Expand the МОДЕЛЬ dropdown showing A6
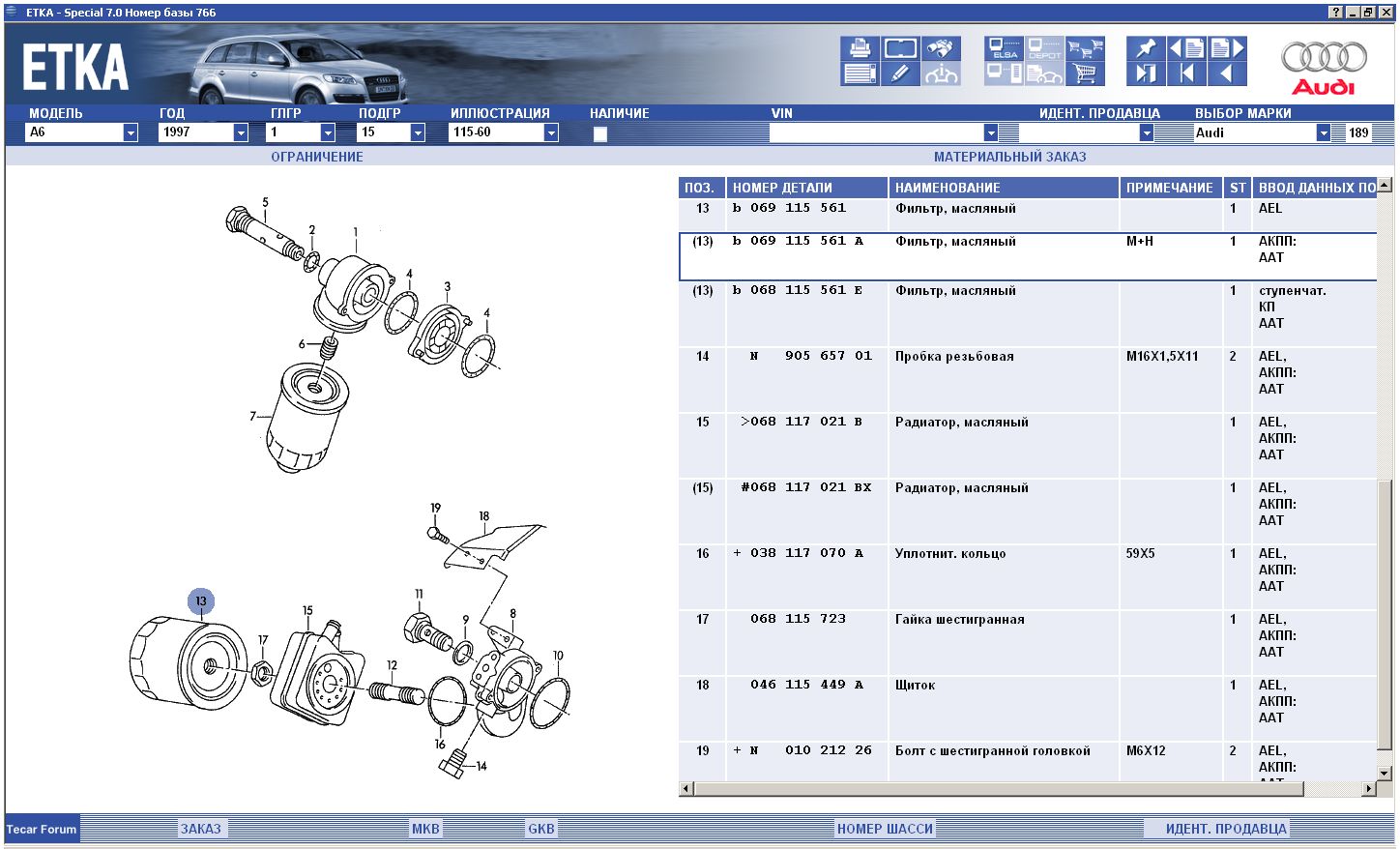Screen dimensions: 1400x849 coord(131,132)
